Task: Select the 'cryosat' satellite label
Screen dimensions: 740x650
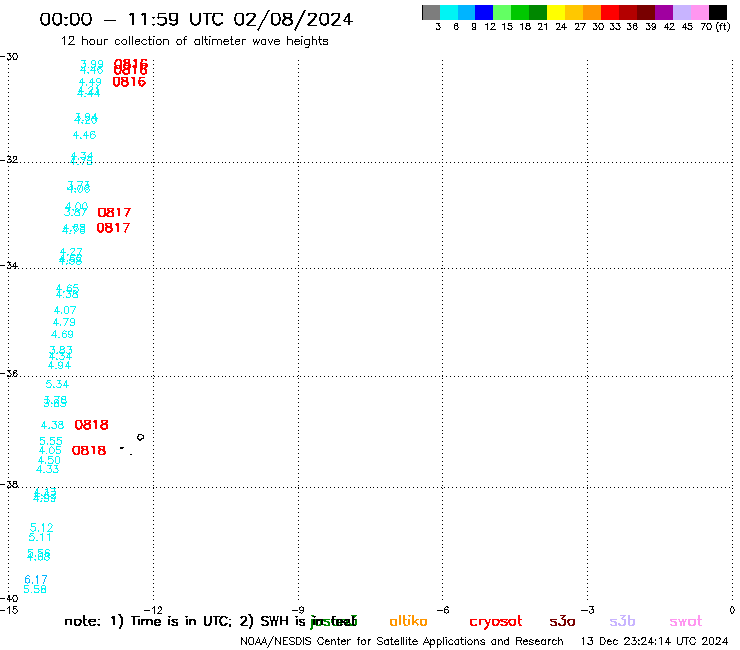Action: [496, 621]
